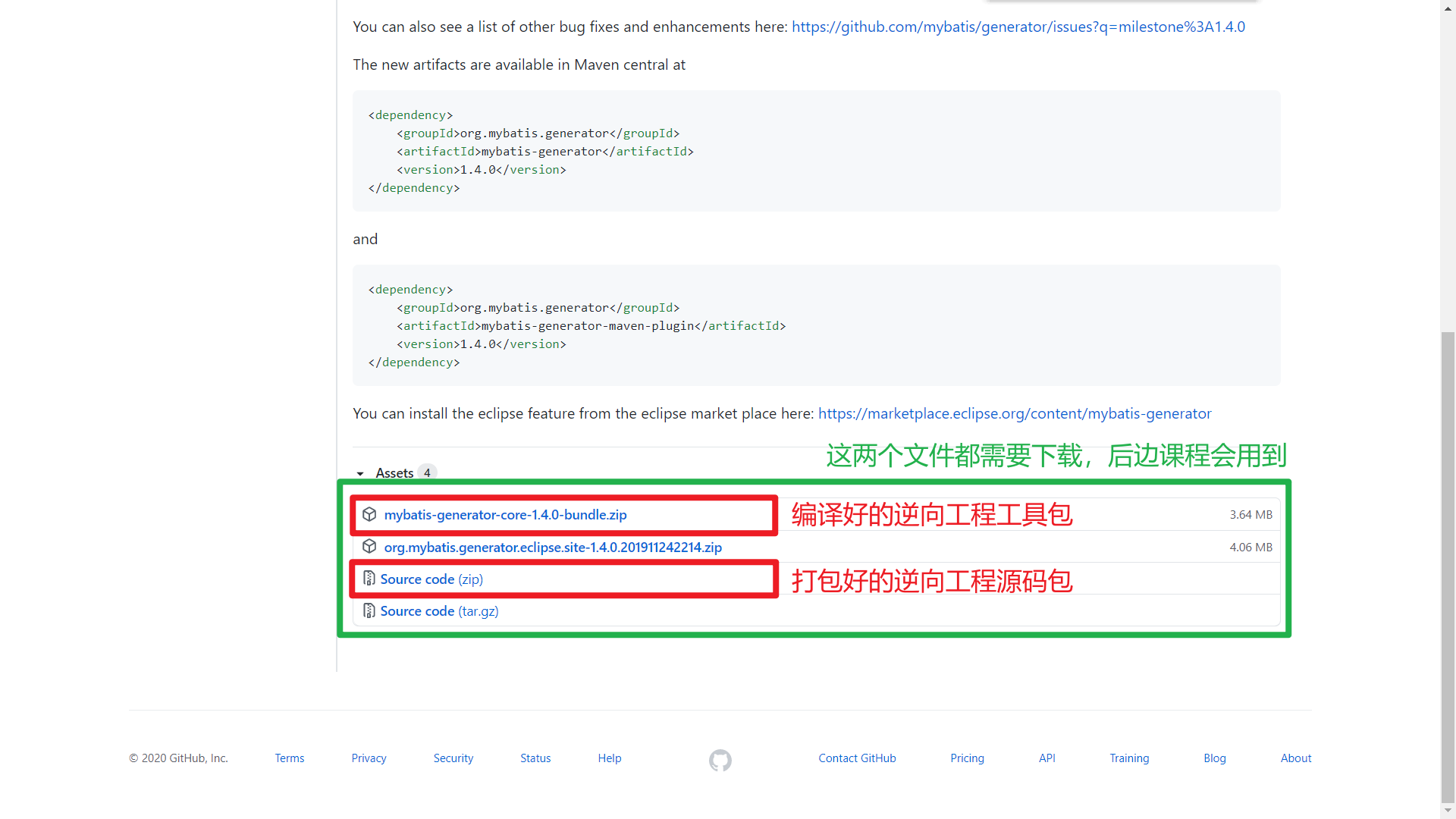Open Pricing footer link
This screenshot has width=1456, height=819.
pyautogui.click(x=967, y=758)
